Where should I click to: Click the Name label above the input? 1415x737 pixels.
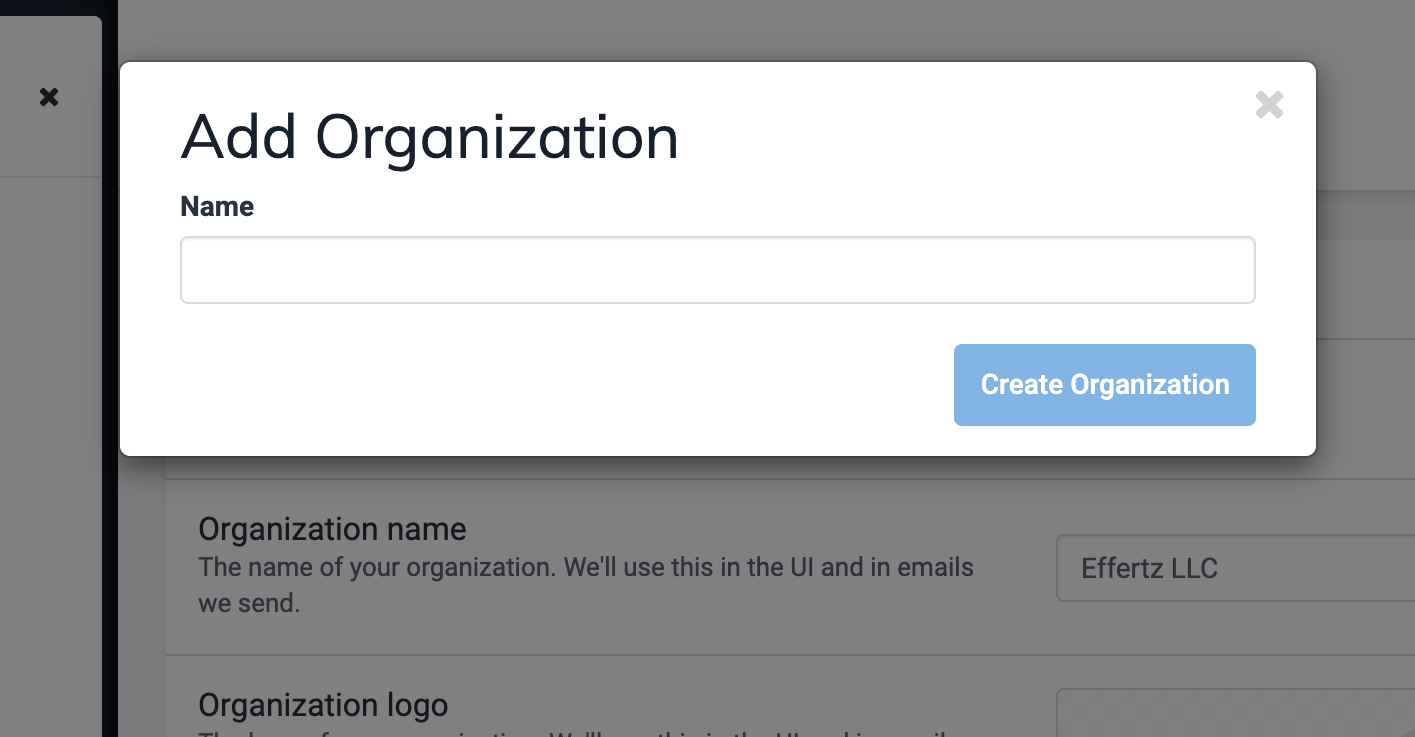[216, 207]
